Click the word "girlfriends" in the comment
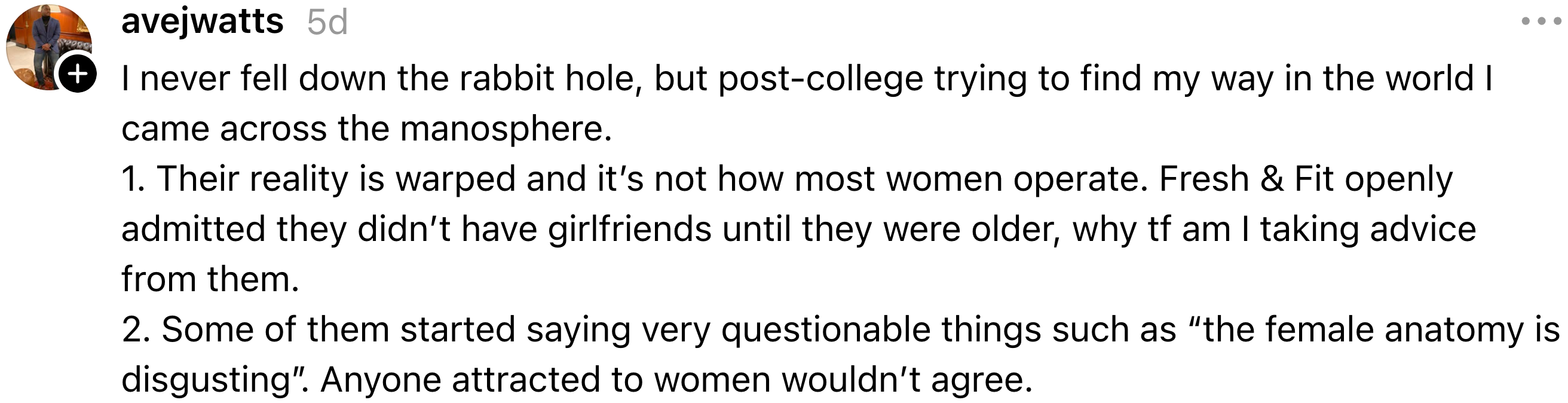 click(629, 230)
